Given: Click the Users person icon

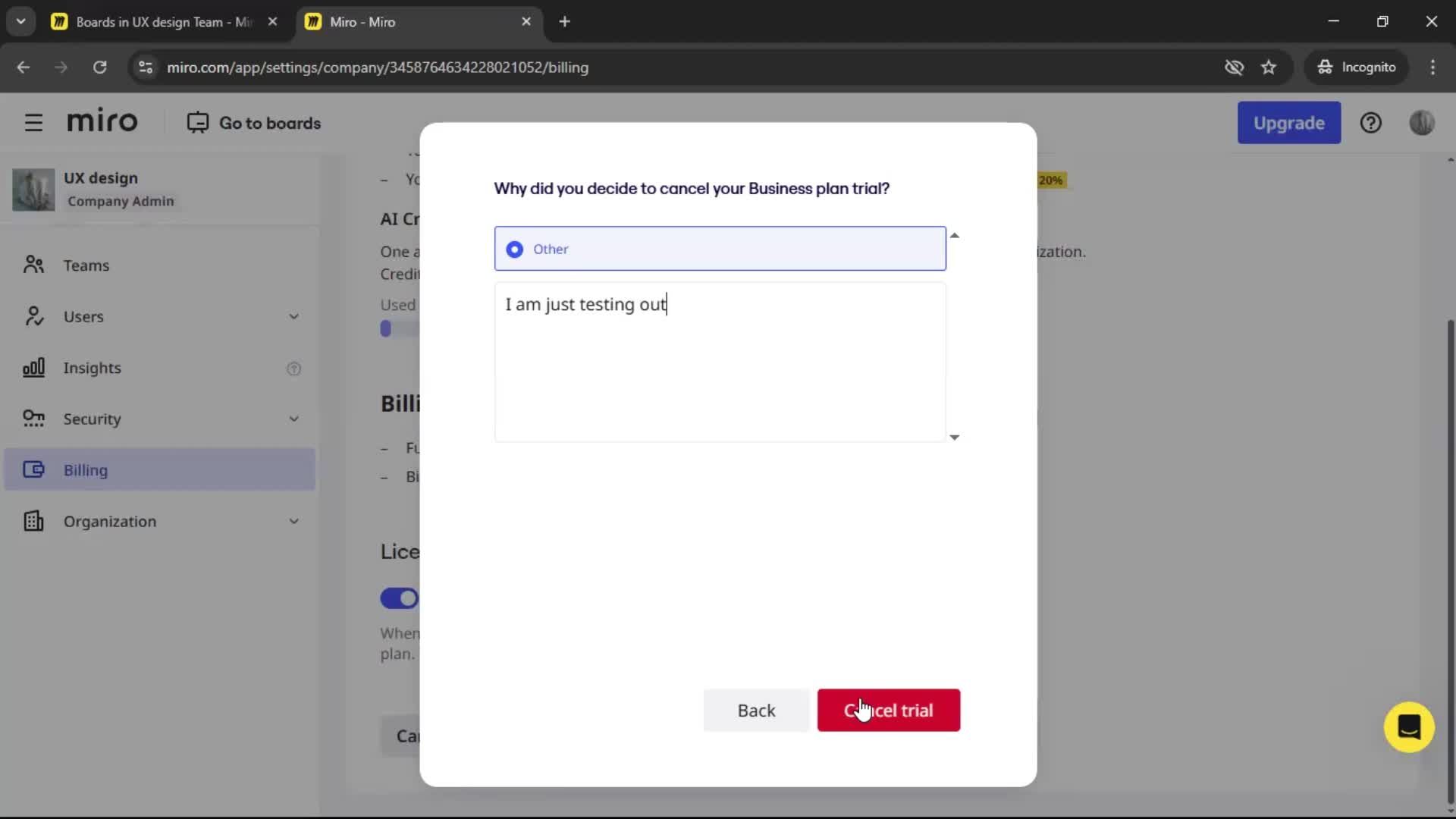Looking at the screenshot, I should [x=33, y=316].
